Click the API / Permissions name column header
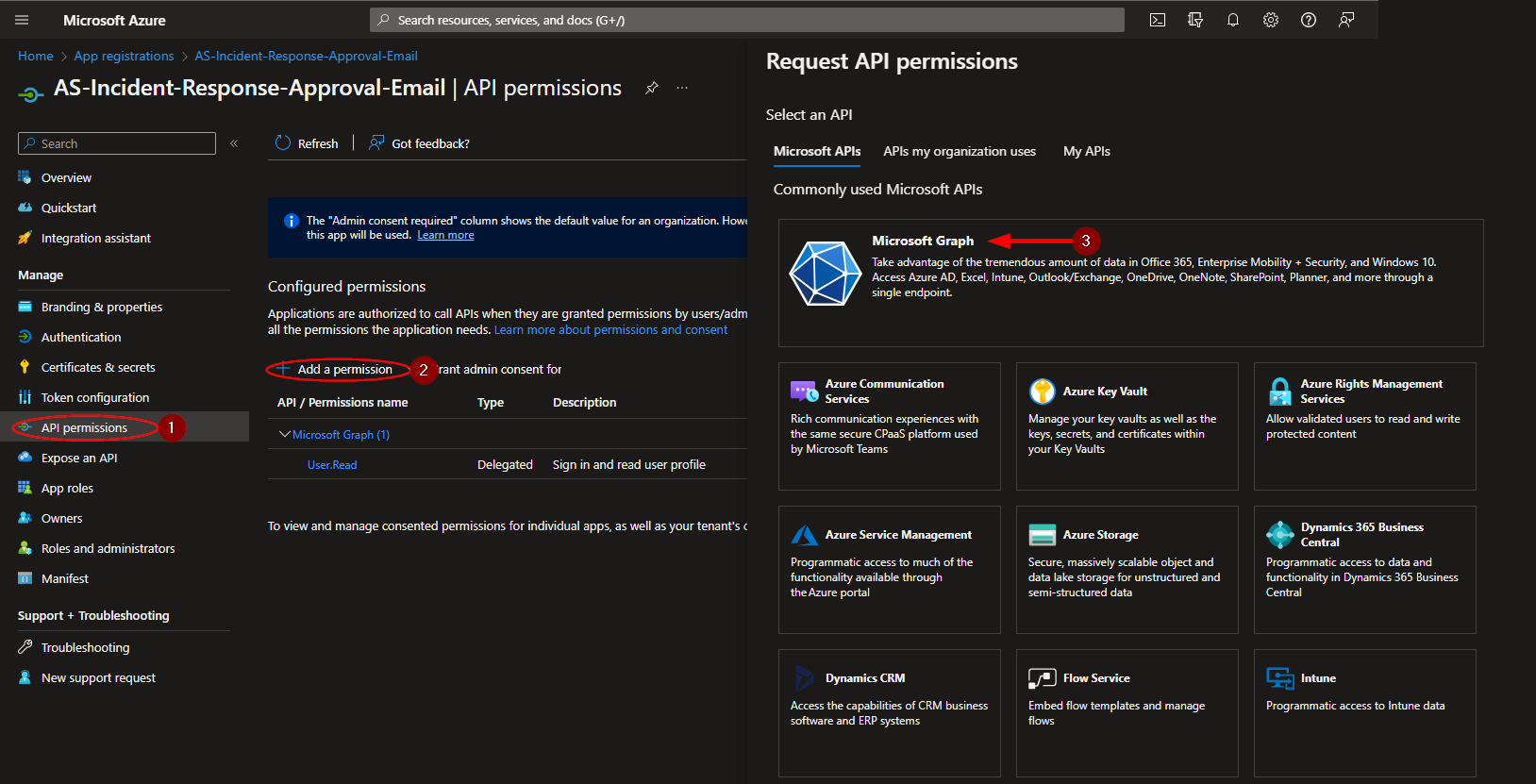 342,402
